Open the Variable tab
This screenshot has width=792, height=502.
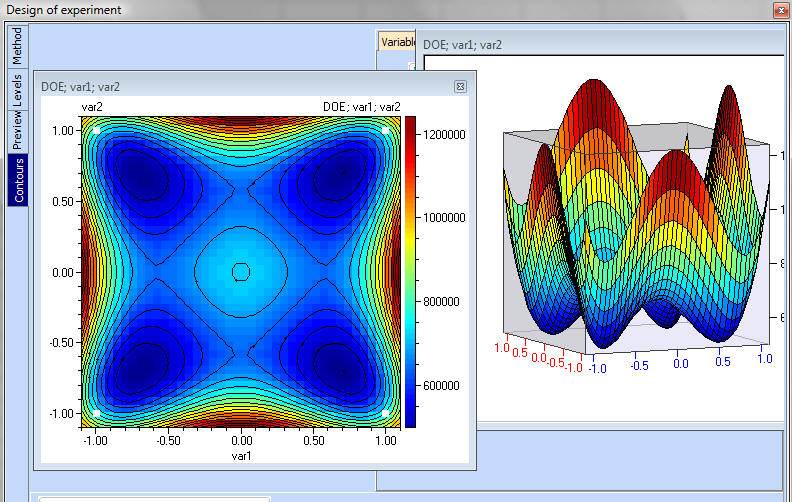tap(397, 42)
